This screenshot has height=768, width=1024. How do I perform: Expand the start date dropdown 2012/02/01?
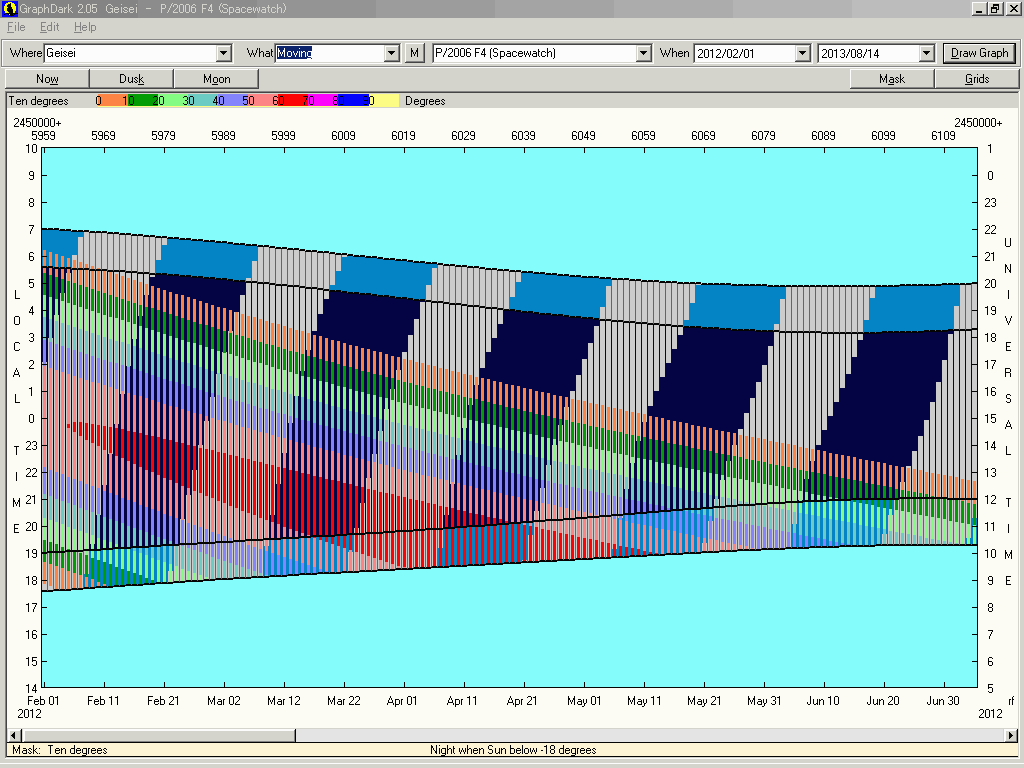point(802,53)
